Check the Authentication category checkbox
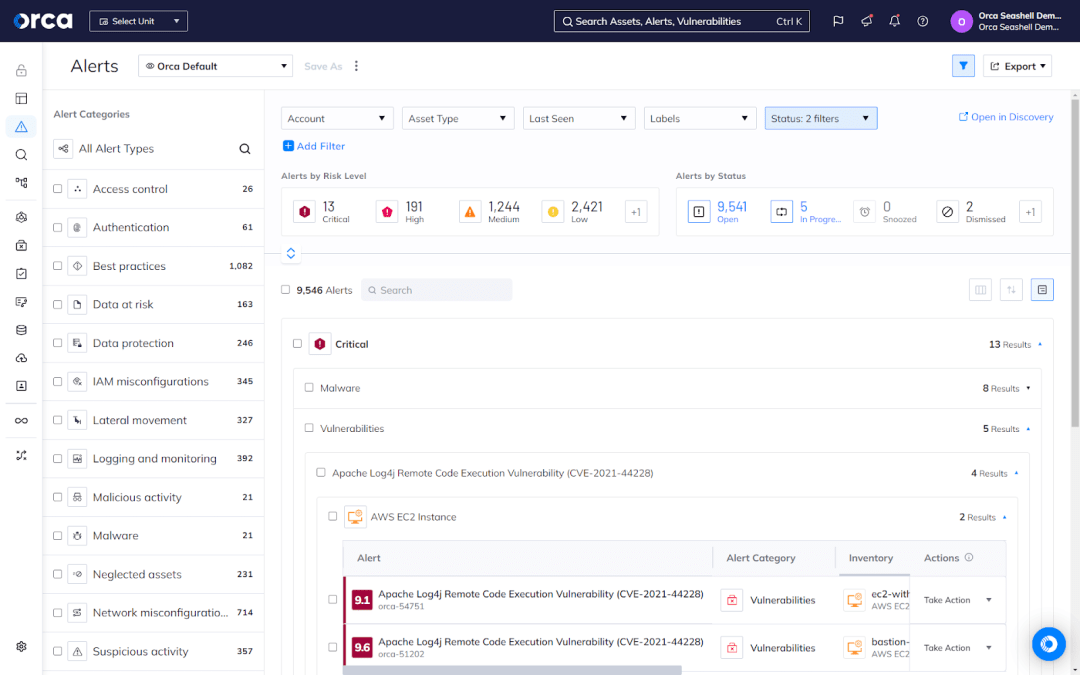 [58, 227]
